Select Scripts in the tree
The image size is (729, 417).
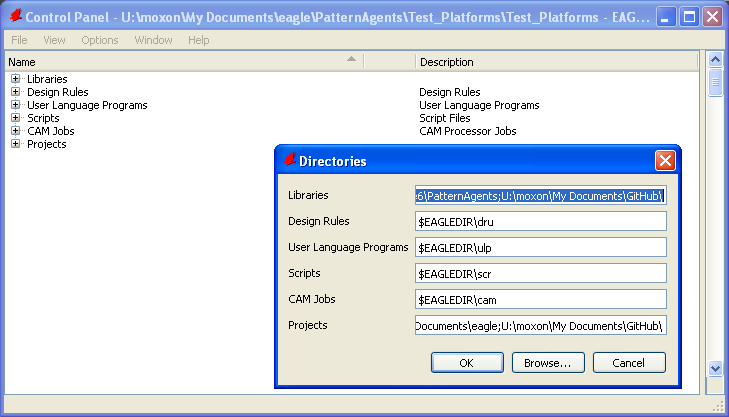tap(43, 118)
